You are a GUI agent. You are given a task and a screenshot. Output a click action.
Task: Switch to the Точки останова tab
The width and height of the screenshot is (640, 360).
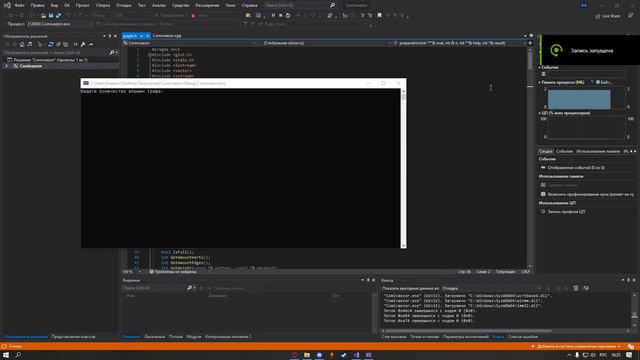tap(424, 337)
